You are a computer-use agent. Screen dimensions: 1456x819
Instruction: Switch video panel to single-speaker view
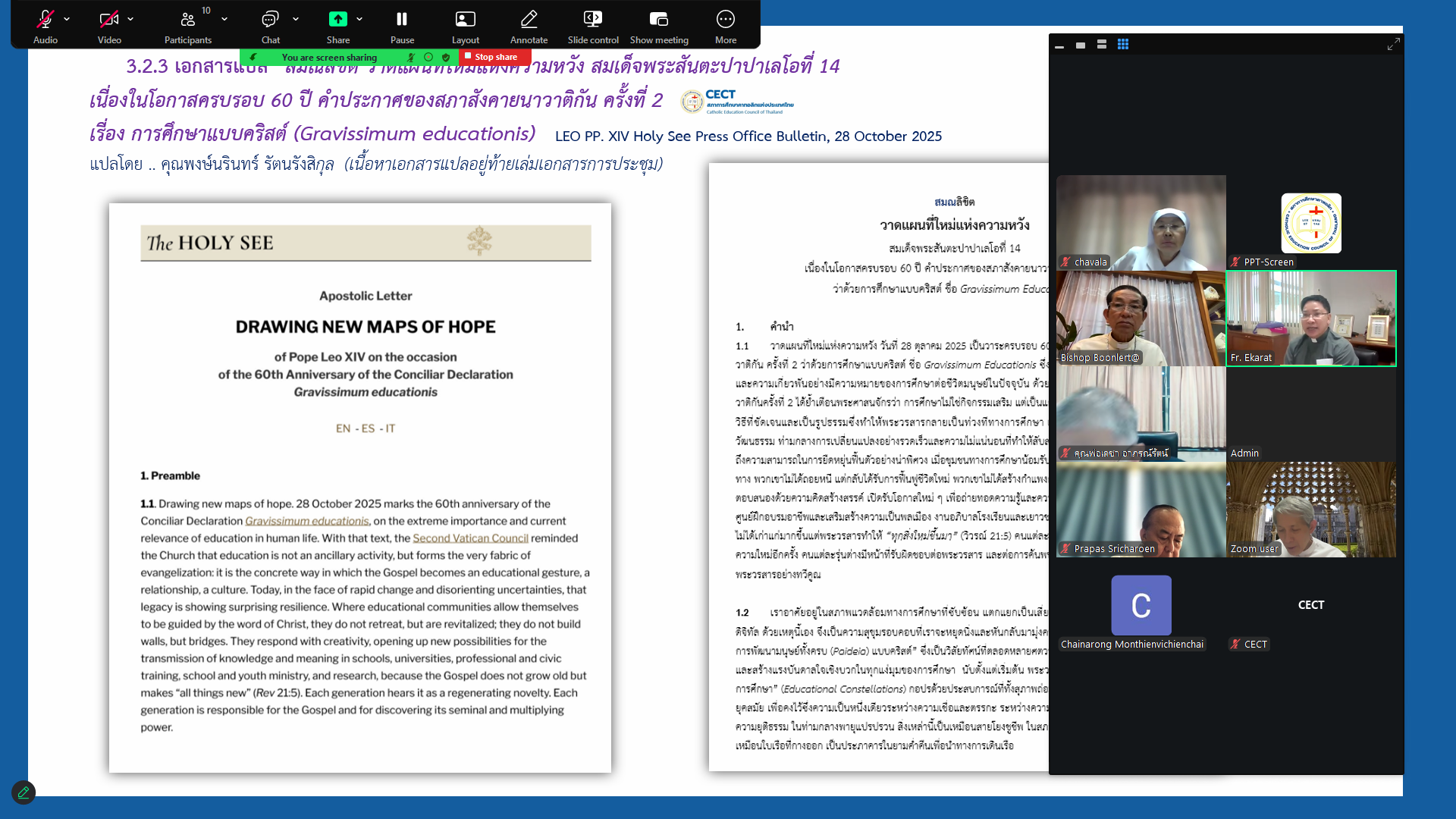[1081, 45]
